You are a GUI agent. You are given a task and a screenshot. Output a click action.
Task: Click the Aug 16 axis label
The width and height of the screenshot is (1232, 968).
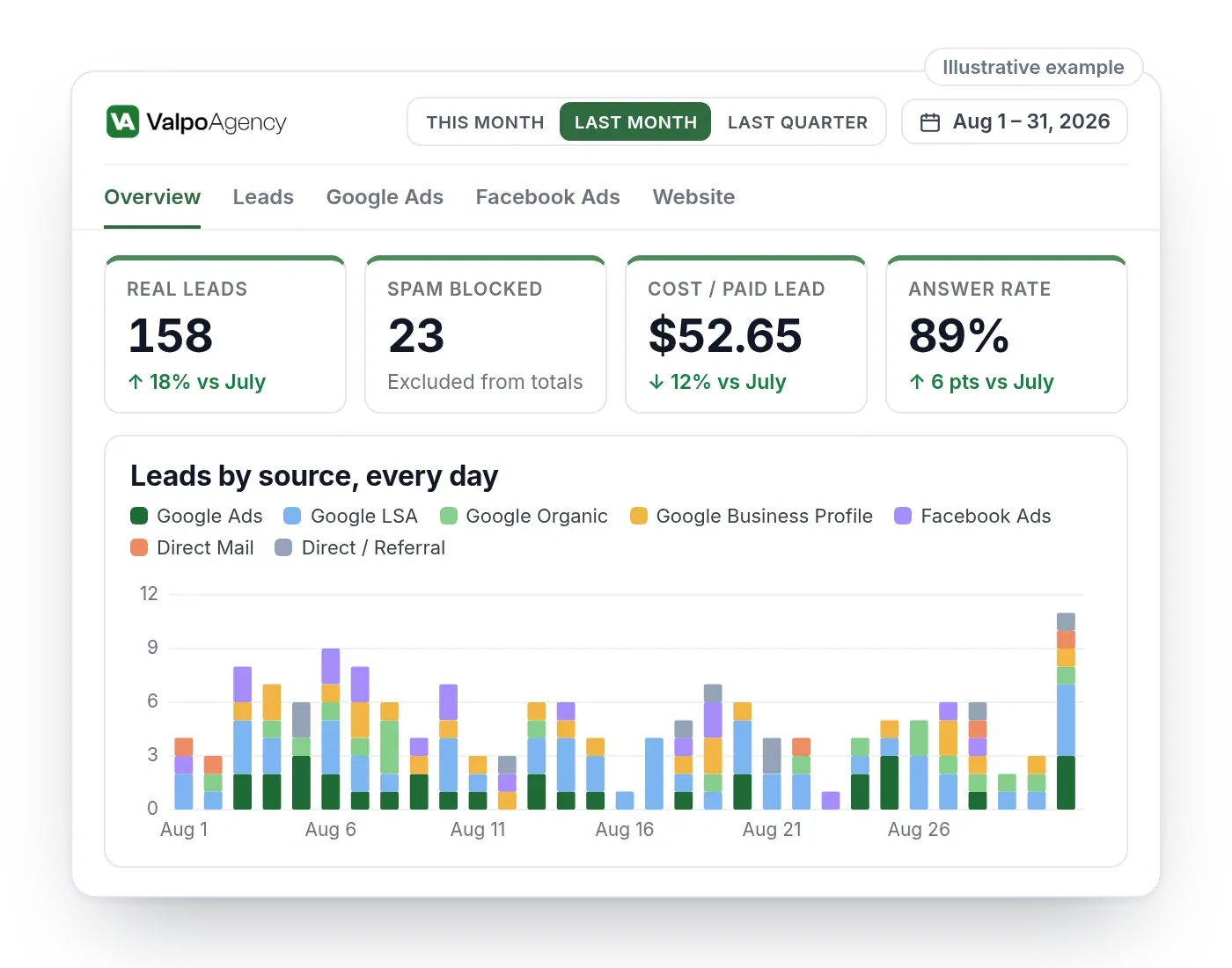coord(625,829)
